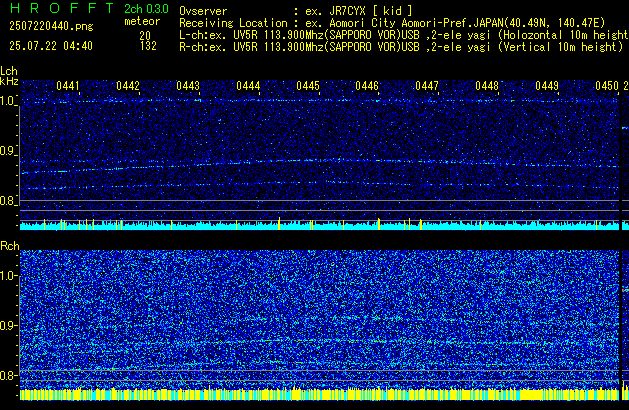Click the Rch yellow signal level strip
This screenshot has height=410, width=629.
(x=319, y=394)
